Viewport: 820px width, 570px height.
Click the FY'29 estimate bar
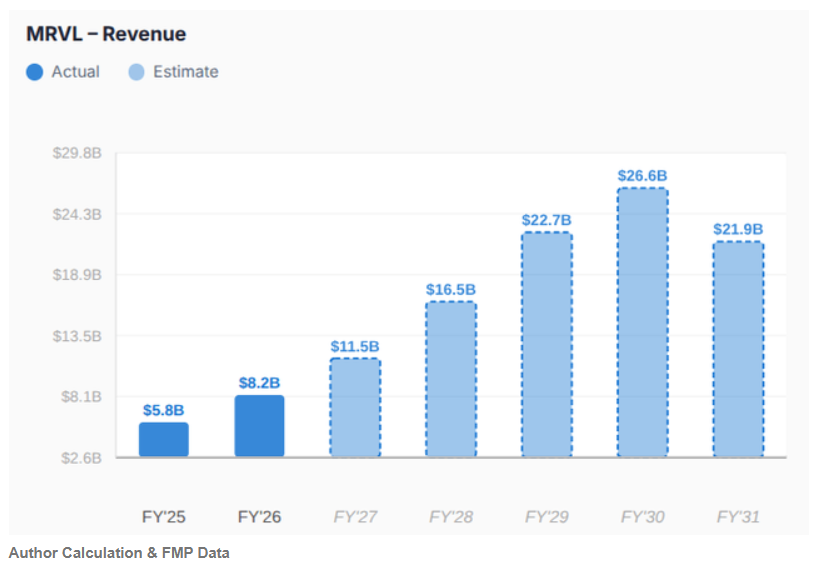point(546,345)
